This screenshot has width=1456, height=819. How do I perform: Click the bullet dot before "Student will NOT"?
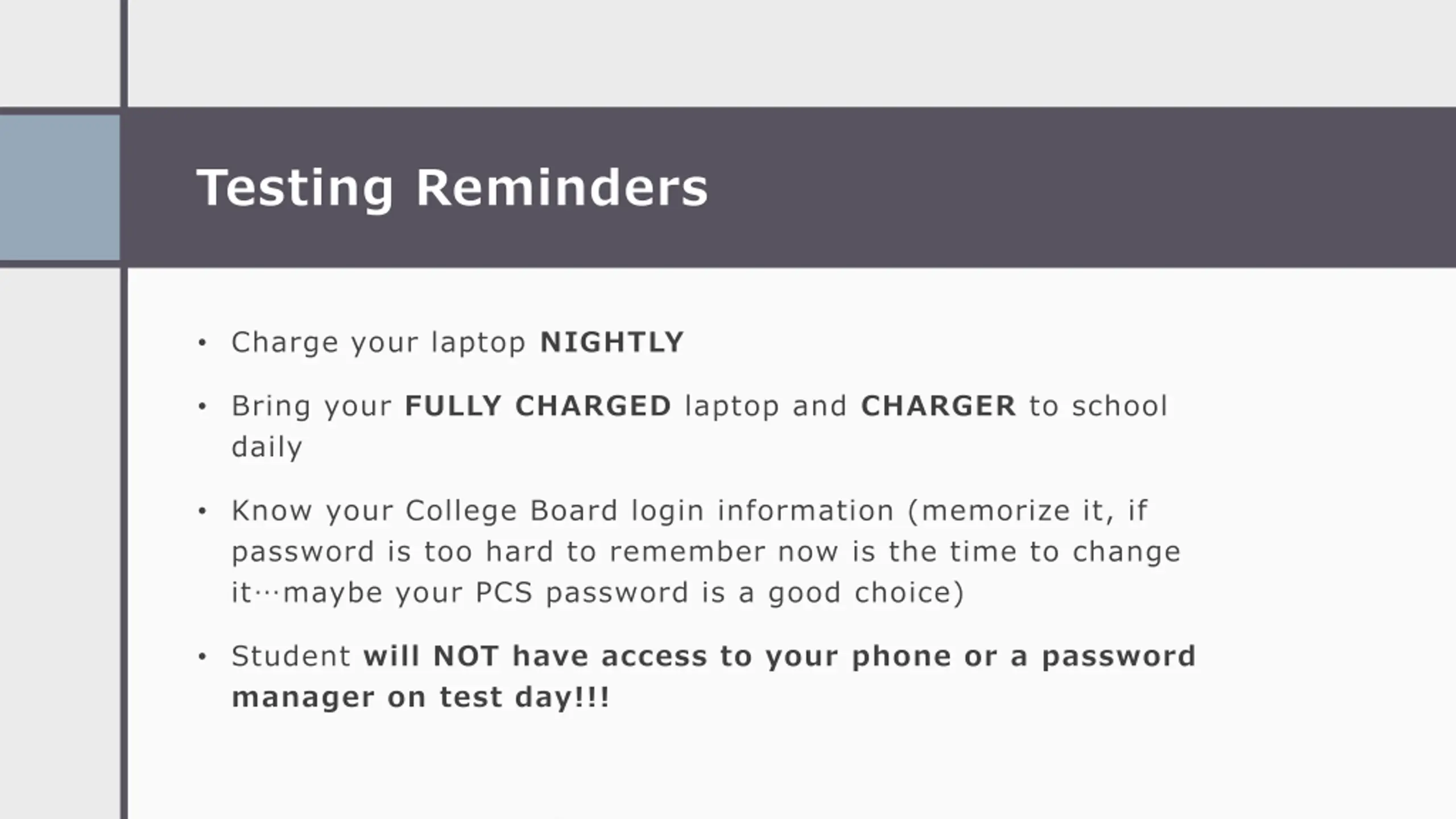click(x=202, y=657)
